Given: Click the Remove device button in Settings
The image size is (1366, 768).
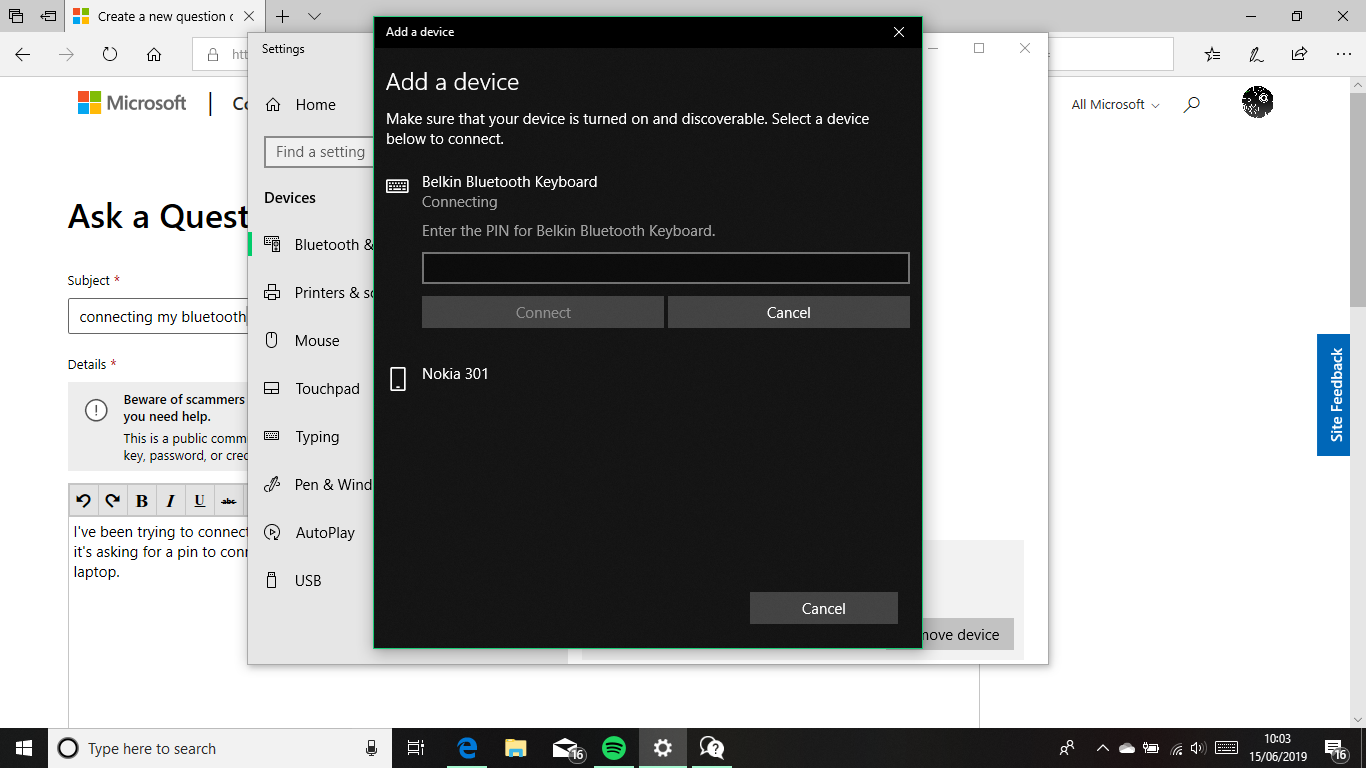Looking at the screenshot, I should (967, 635).
